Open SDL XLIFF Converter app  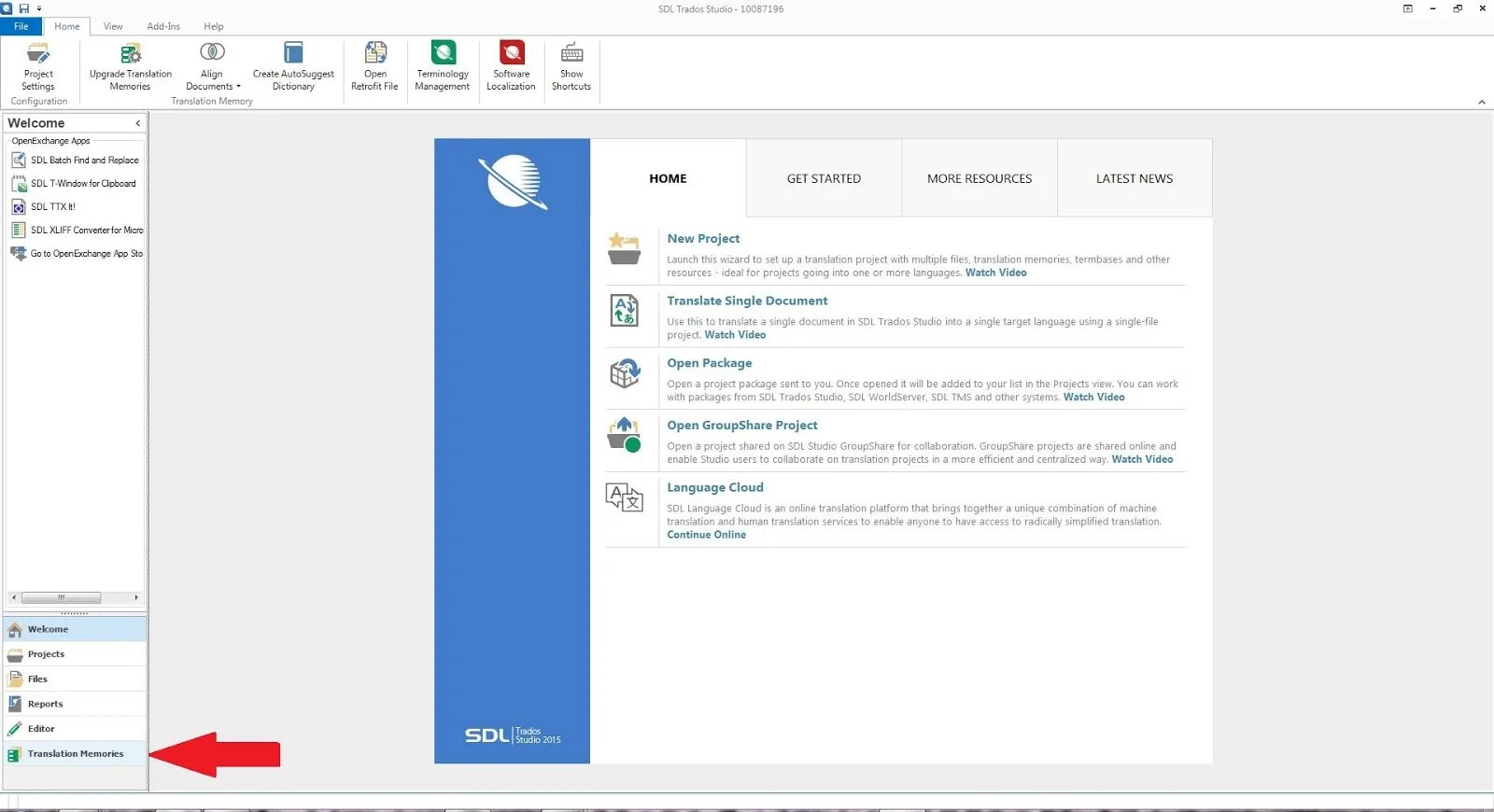(77, 231)
